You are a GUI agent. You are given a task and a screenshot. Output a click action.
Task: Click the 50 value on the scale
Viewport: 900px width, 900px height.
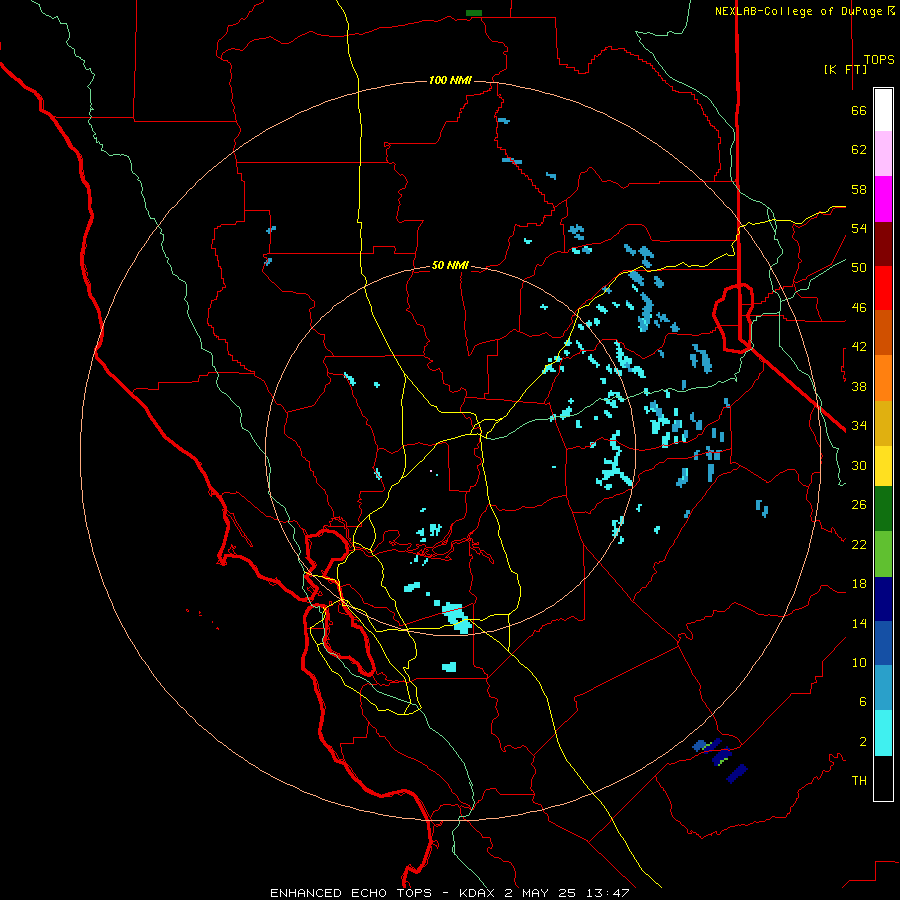(x=859, y=268)
